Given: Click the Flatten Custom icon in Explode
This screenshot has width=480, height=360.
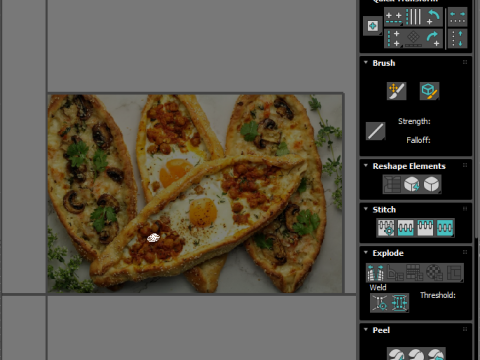Looking at the screenshot, I should coord(454,273).
